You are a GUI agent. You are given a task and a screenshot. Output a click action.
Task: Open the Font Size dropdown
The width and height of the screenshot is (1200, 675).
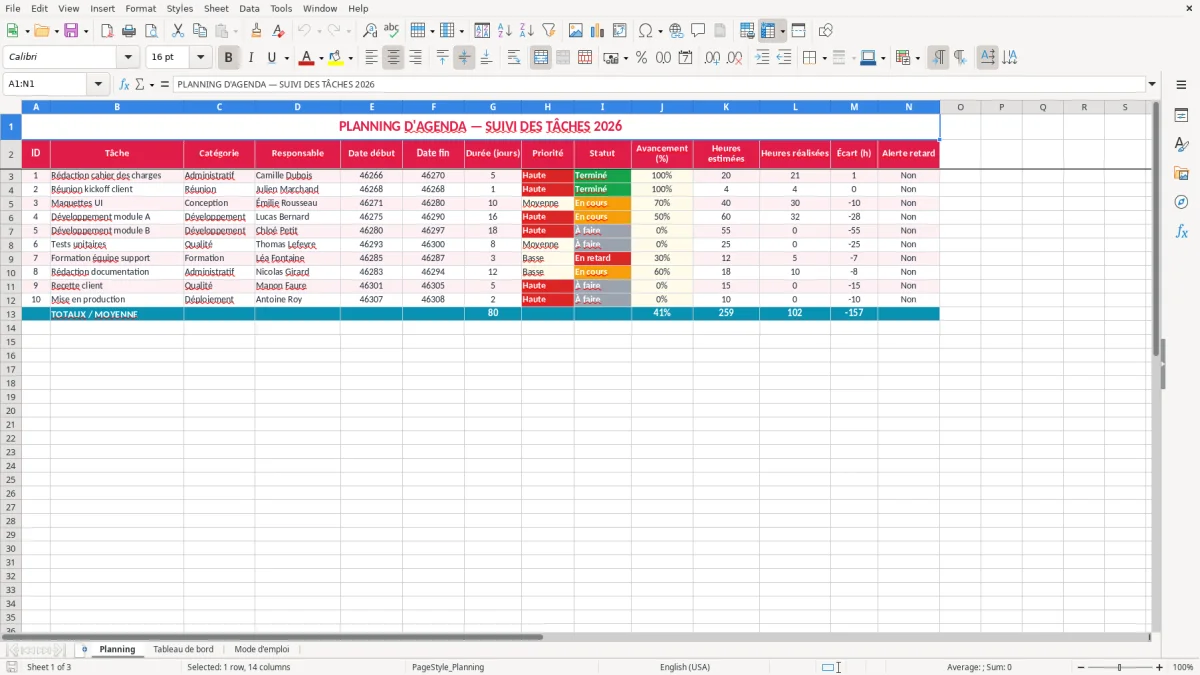[201, 58]
